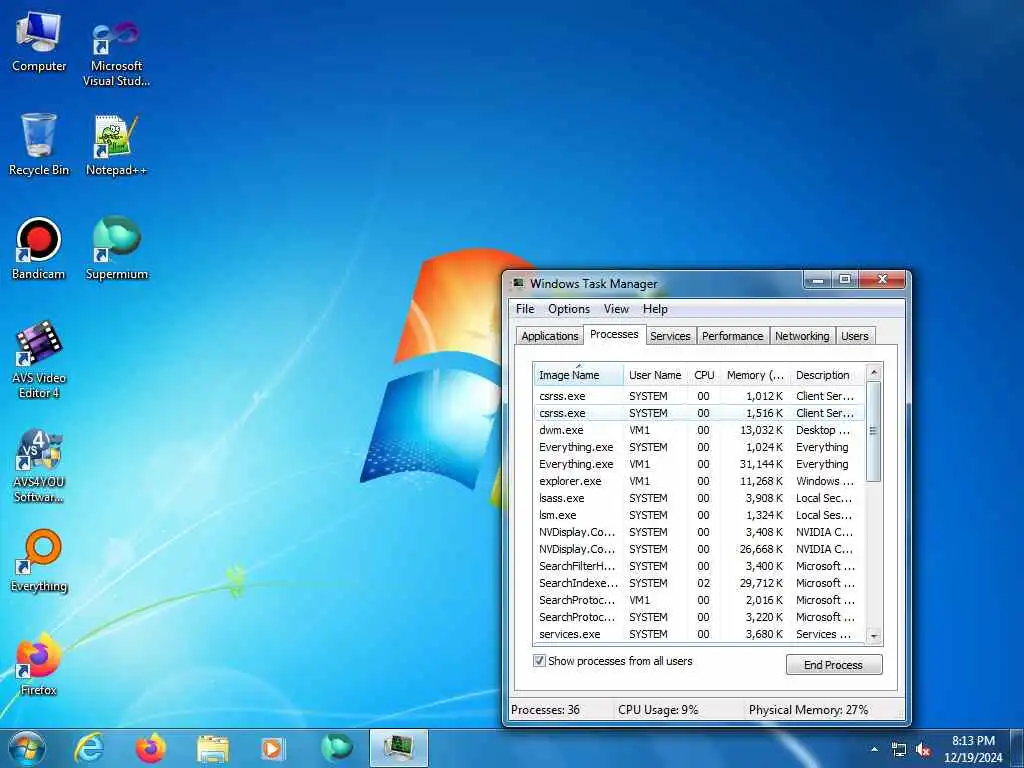
Task: Select the AVS Video Editor 4 shortcut
Action: [x=39, y=360]
